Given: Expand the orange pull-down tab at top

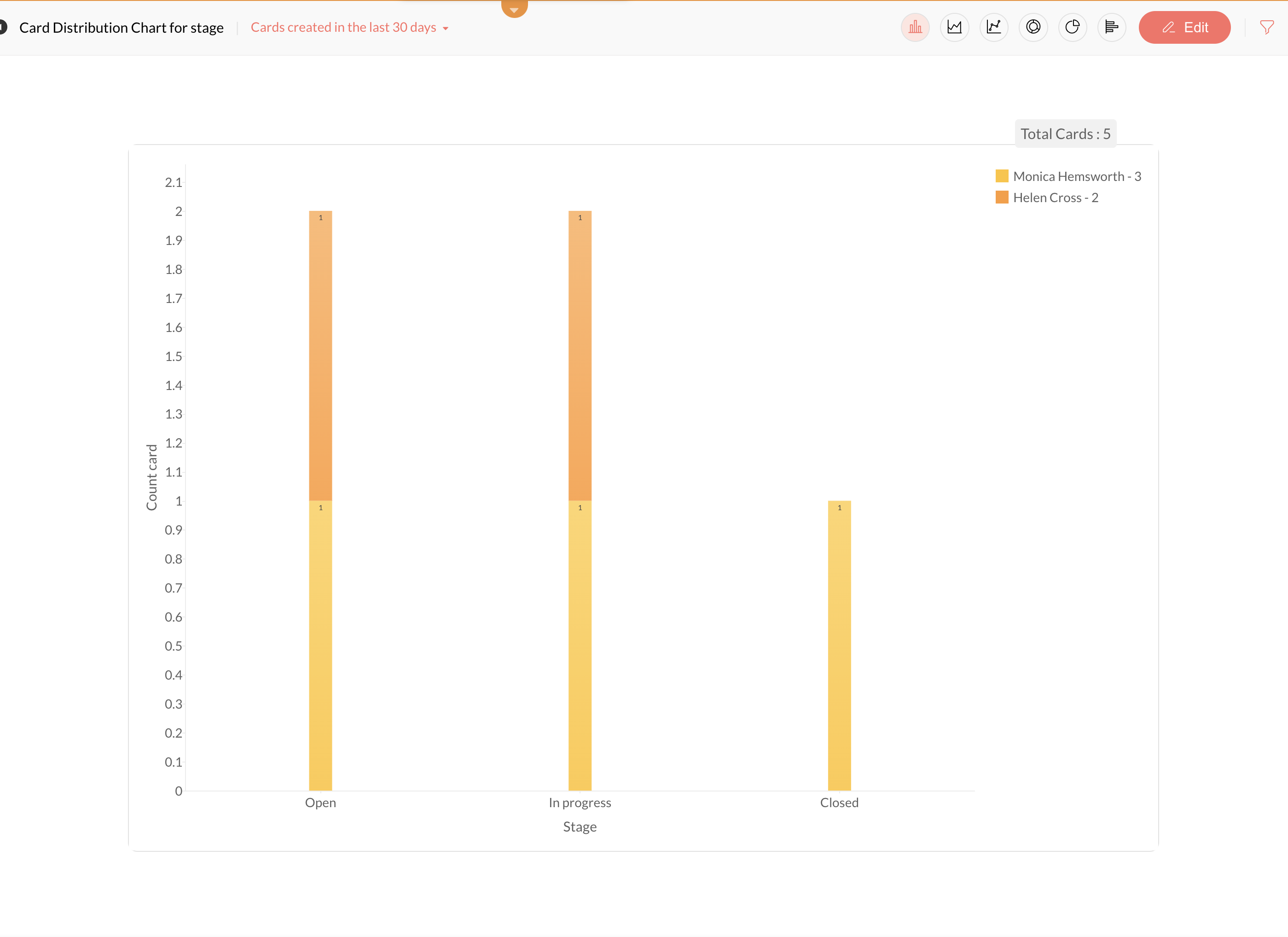Looking at the screenshot, I should pyautogui.click(x=514, y=8).
